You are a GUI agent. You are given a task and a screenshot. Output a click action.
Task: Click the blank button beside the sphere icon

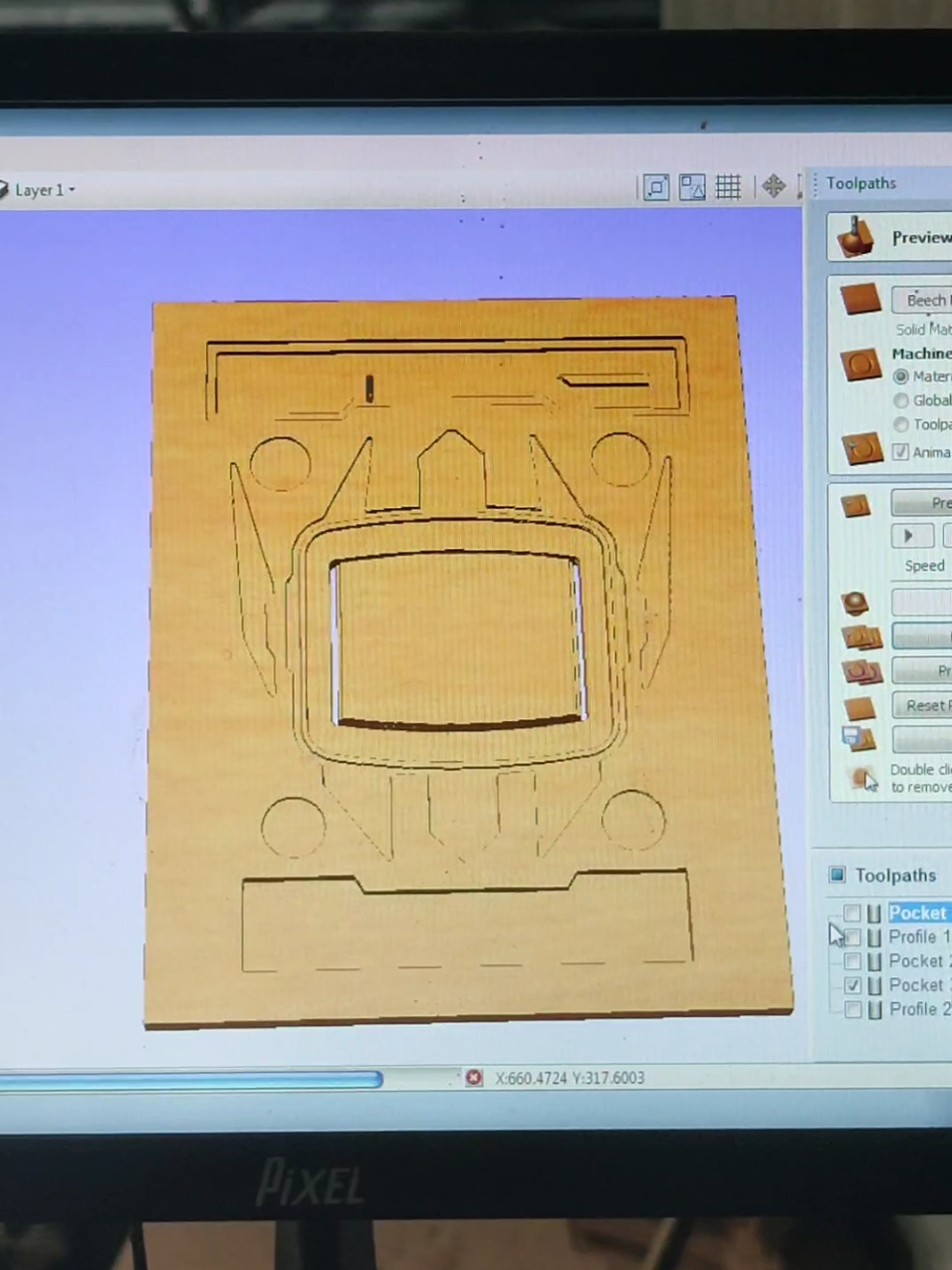coord(922,602)
